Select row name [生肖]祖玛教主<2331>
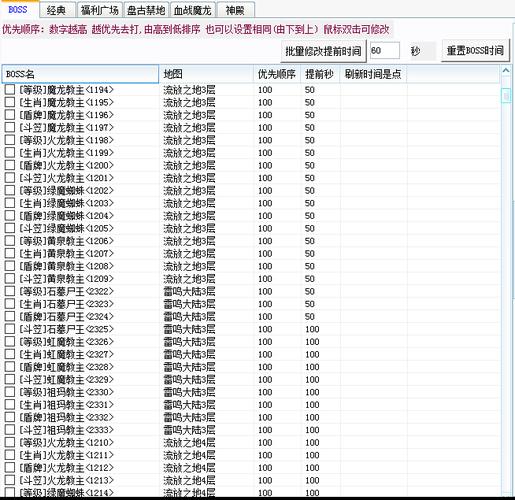The height and width of the screenshot is (500, 515). click(x=66, y=405)
